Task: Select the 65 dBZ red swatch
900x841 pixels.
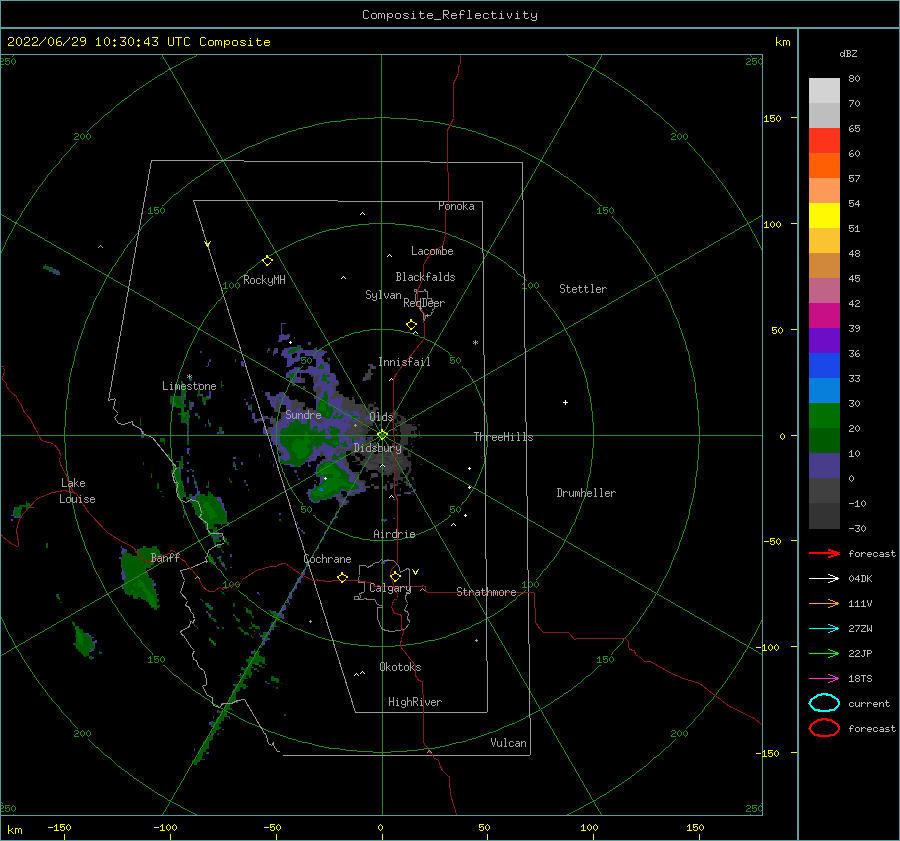Action: [824, 140]
